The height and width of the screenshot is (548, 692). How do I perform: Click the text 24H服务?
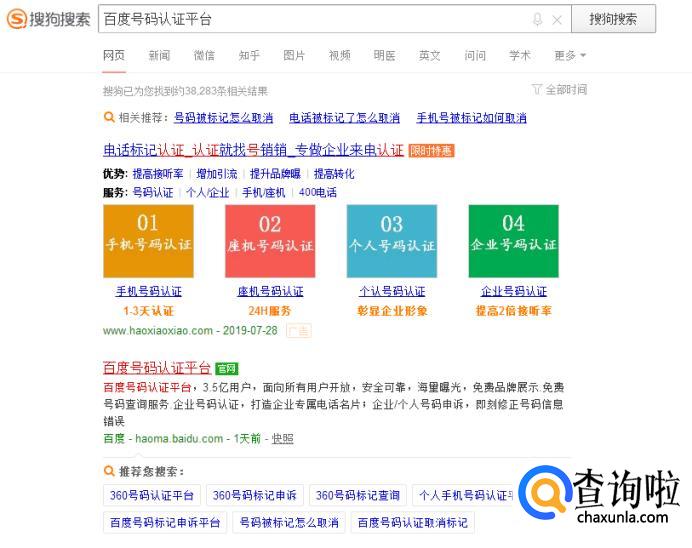coord(270,311)
